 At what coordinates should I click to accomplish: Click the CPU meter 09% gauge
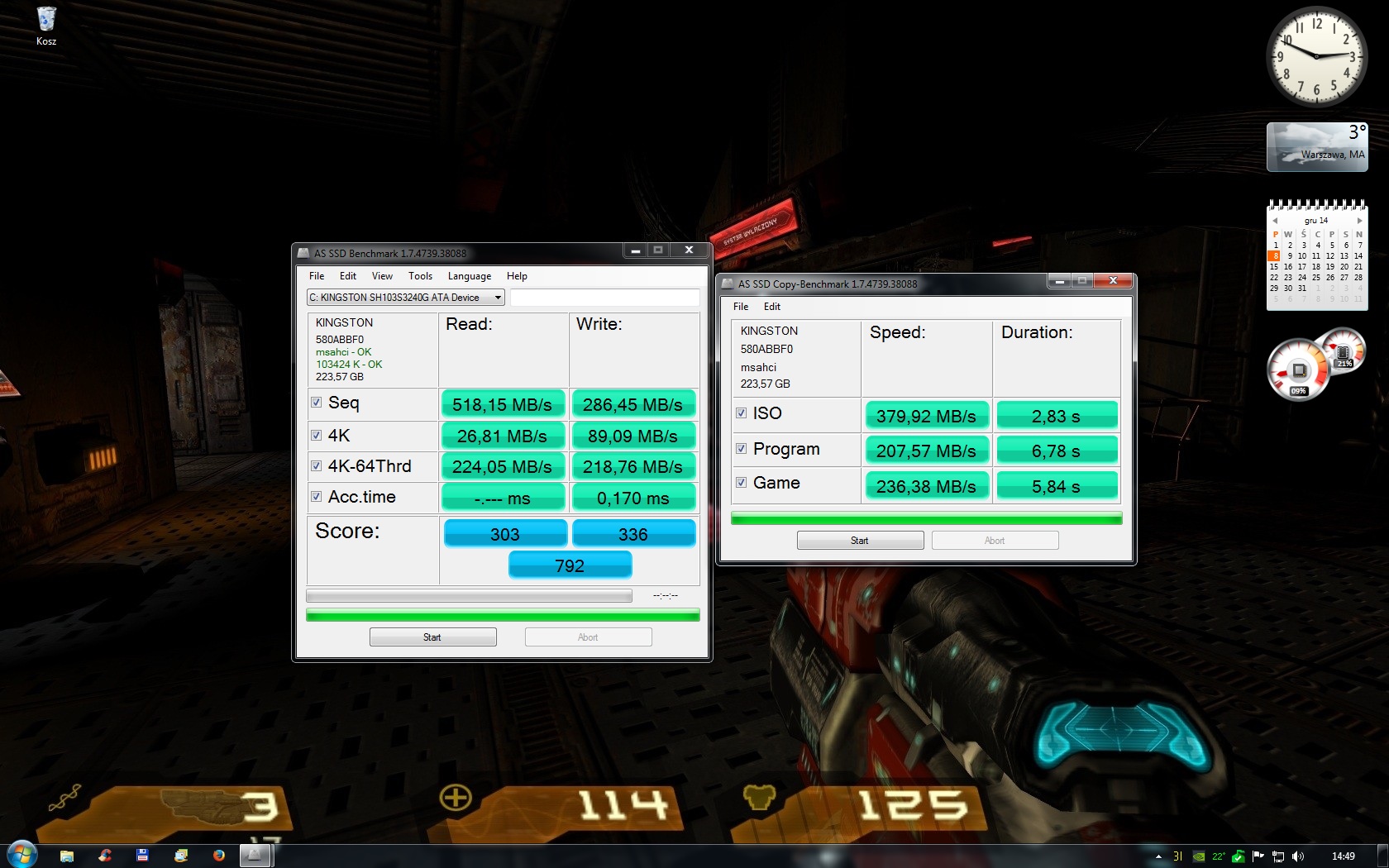[x=1298, y=370]
